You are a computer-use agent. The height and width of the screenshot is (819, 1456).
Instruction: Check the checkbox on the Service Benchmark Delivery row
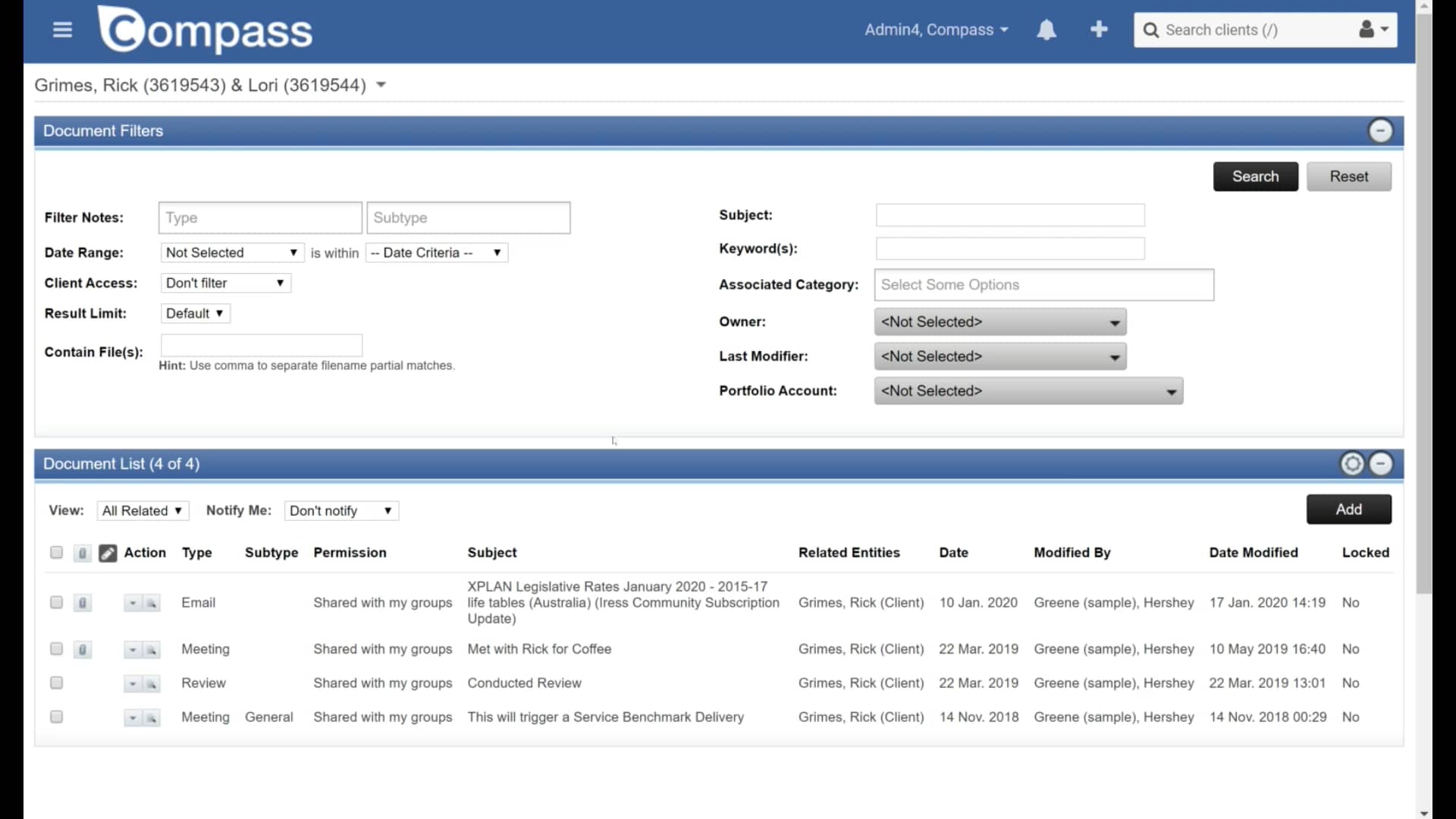pyautogui.click(x=55, y=717)
